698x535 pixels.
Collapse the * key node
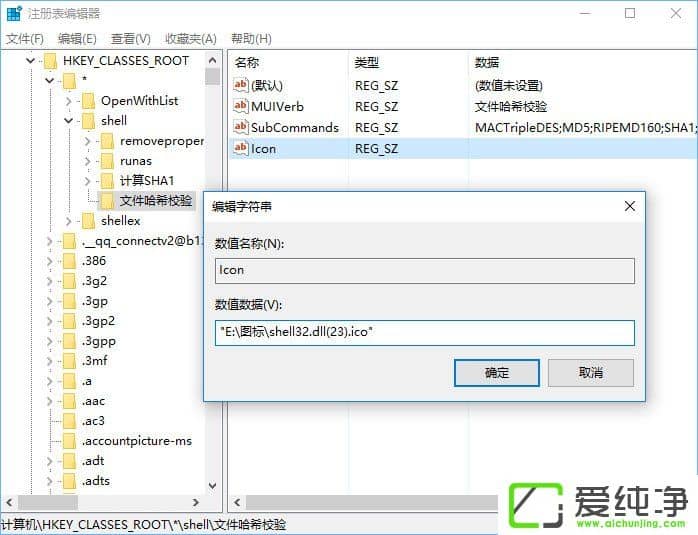pyautogui.click(x=49, y=81)
